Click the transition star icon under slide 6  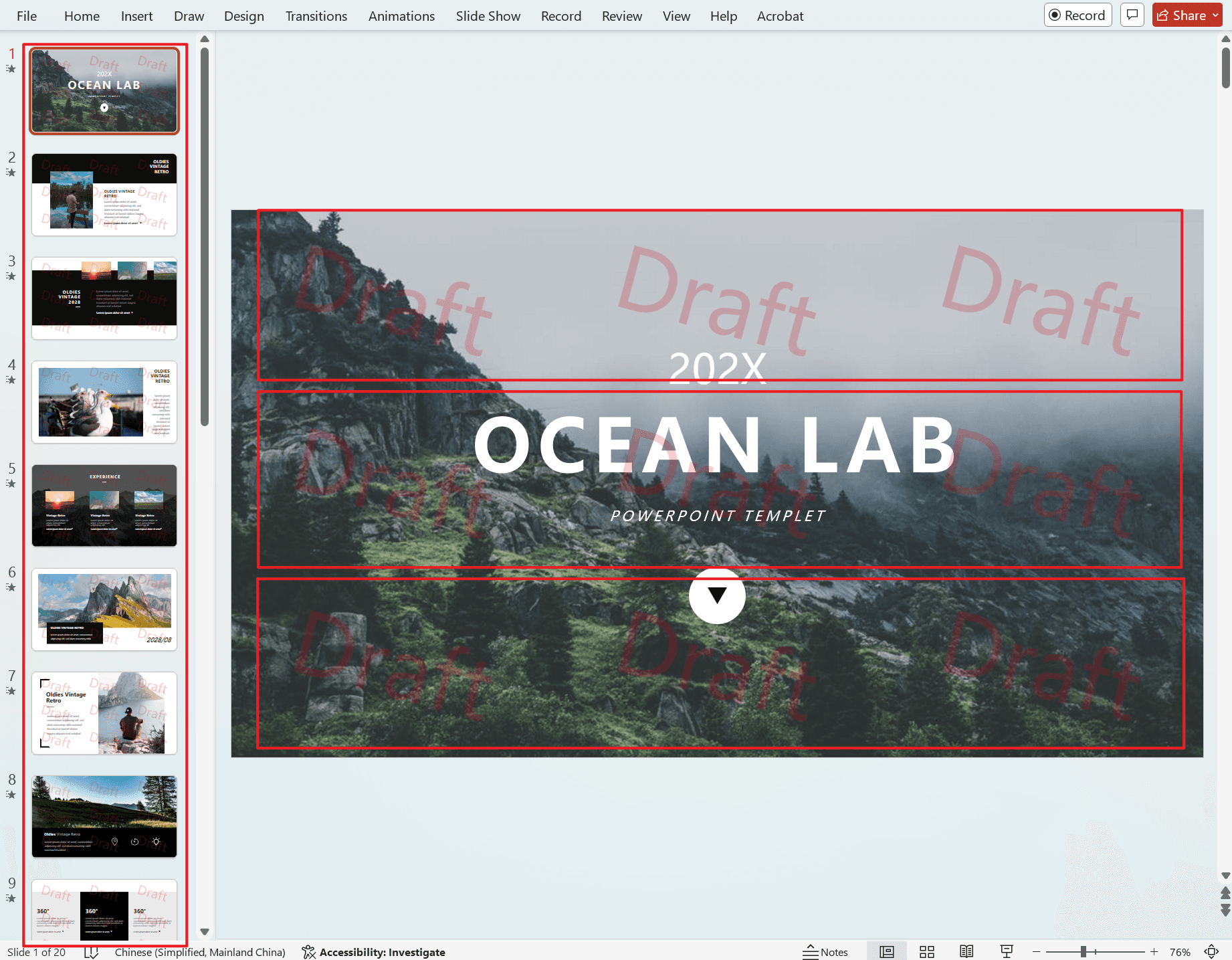pyautogui.click(x=11, y=587)
